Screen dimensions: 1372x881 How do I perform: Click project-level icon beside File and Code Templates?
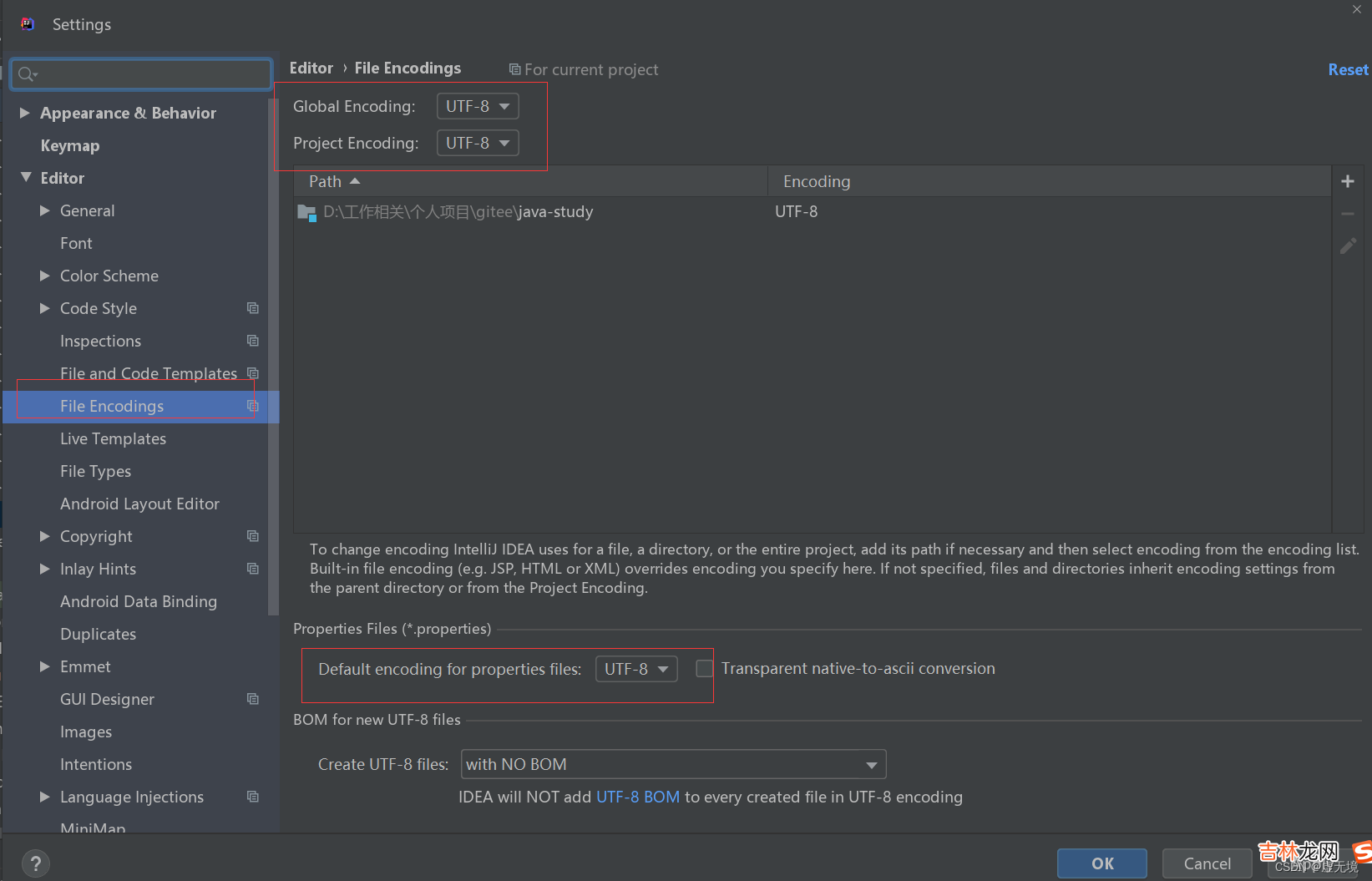pyautogui.click(x=253, y=373)
